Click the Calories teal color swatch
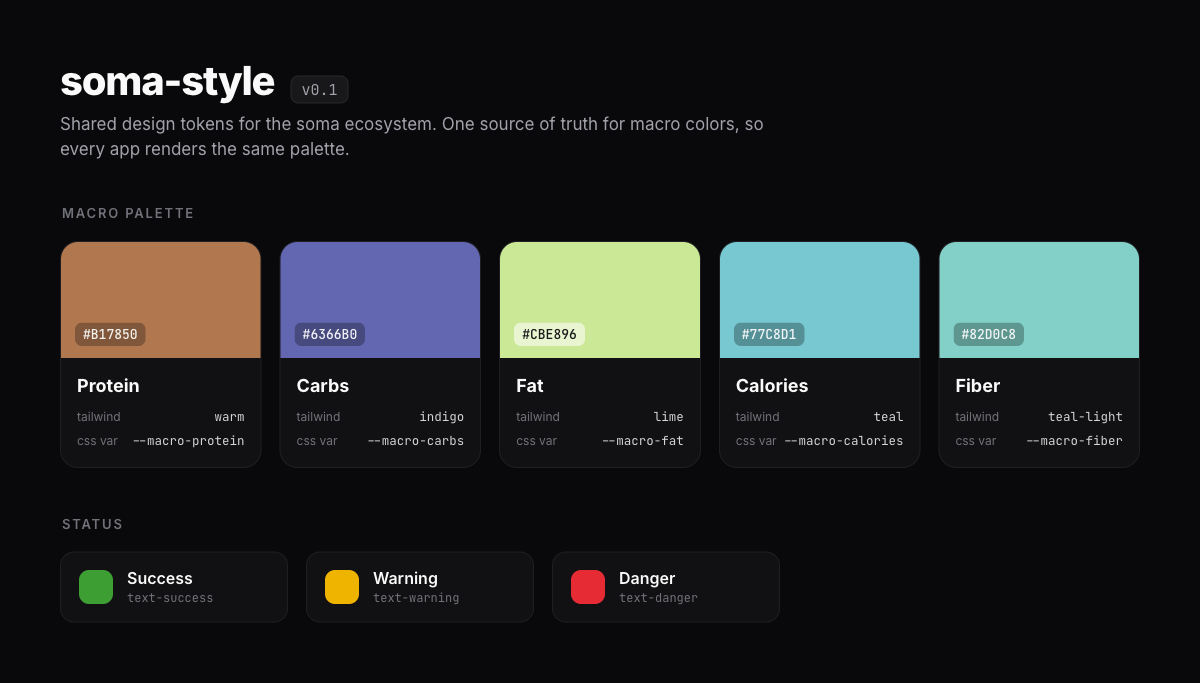 820,300
